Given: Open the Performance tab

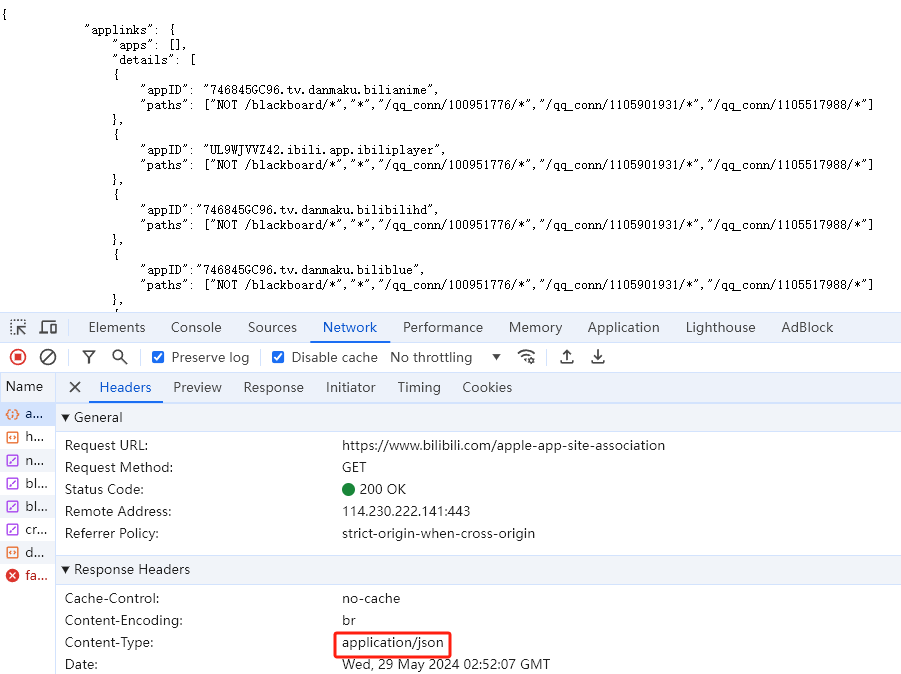Looking at the screenshot, I should click(442, 328).
